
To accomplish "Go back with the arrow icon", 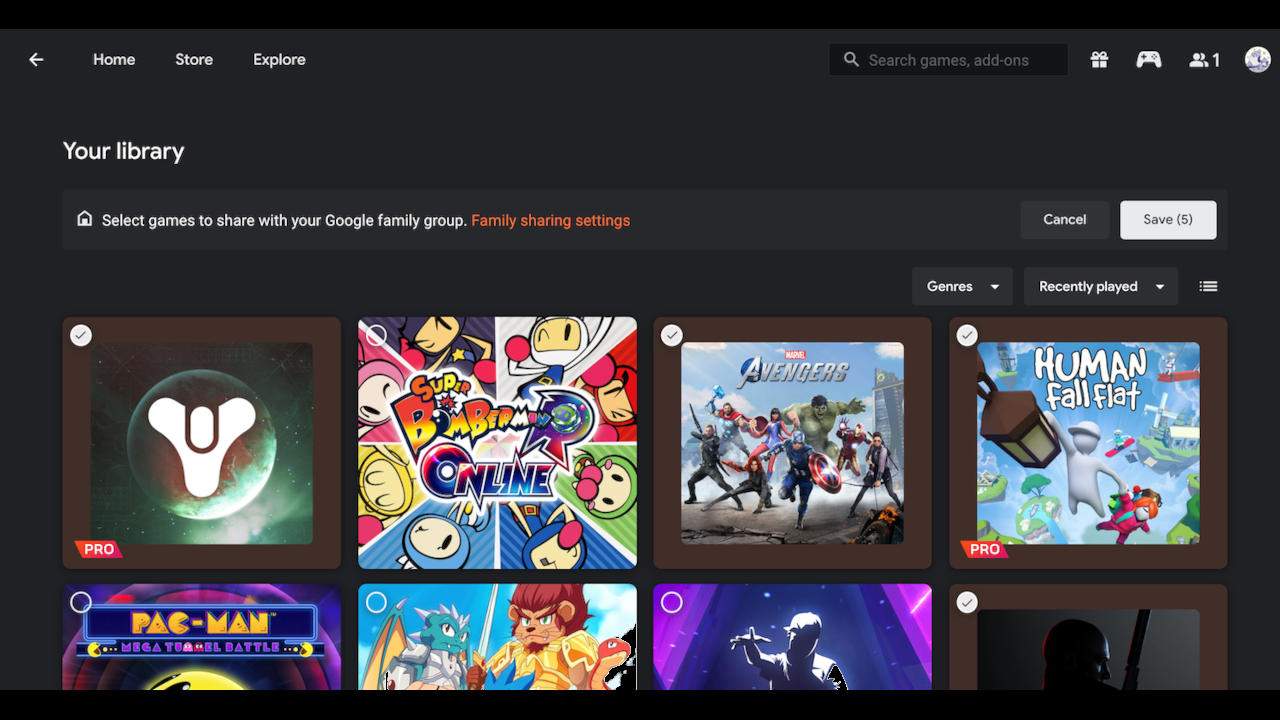I will (36, 59).
